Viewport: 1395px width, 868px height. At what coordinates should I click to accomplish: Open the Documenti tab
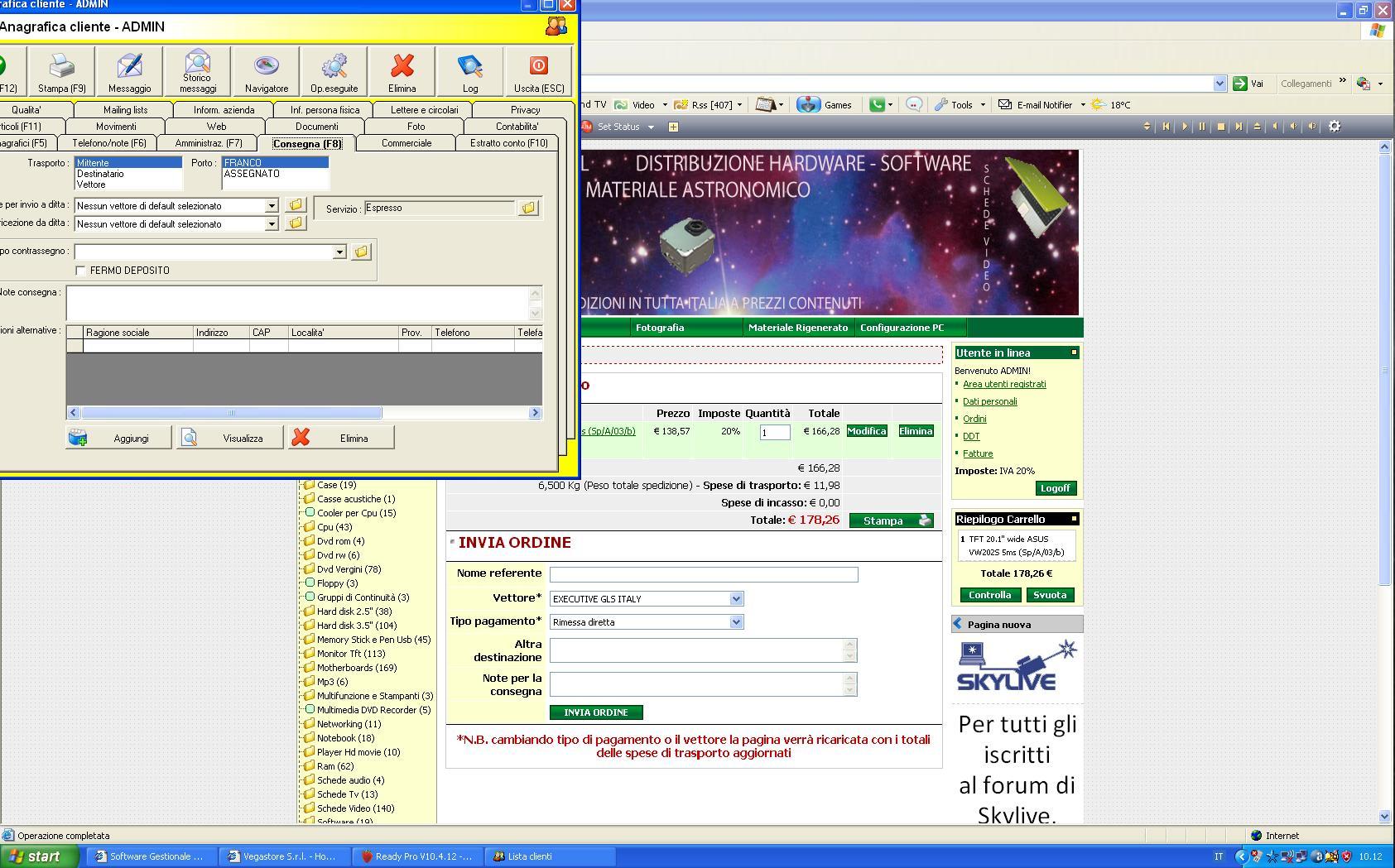pos(316,127)
